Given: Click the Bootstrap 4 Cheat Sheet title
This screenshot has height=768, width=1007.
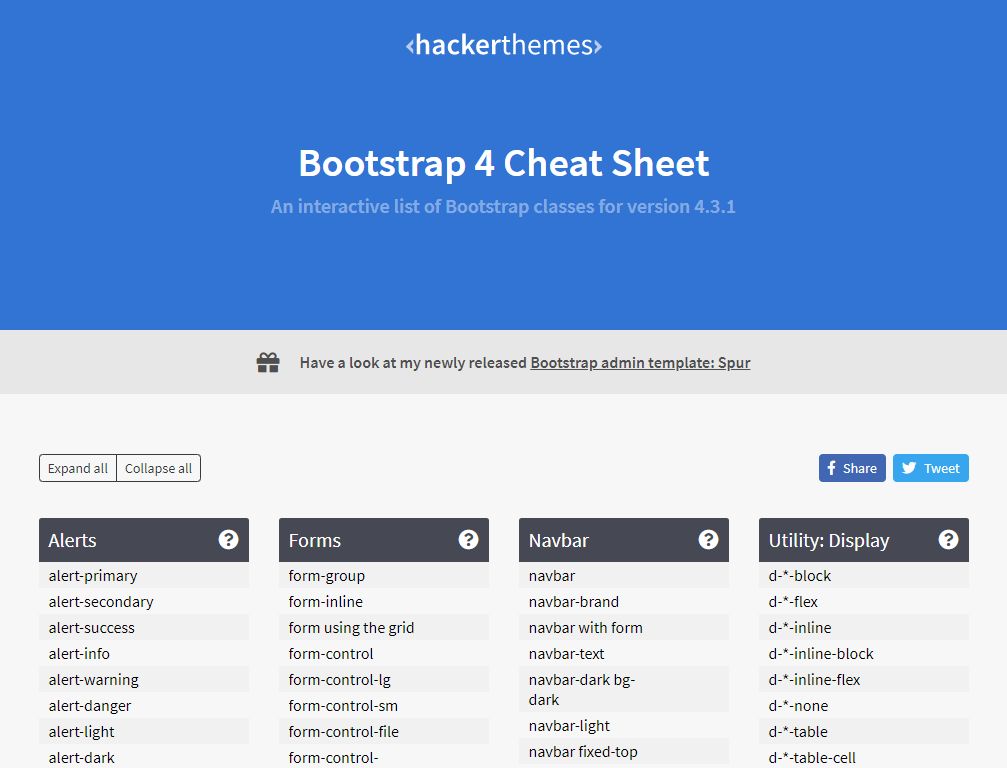Looking at the screenshot, I should coord(504,163).
